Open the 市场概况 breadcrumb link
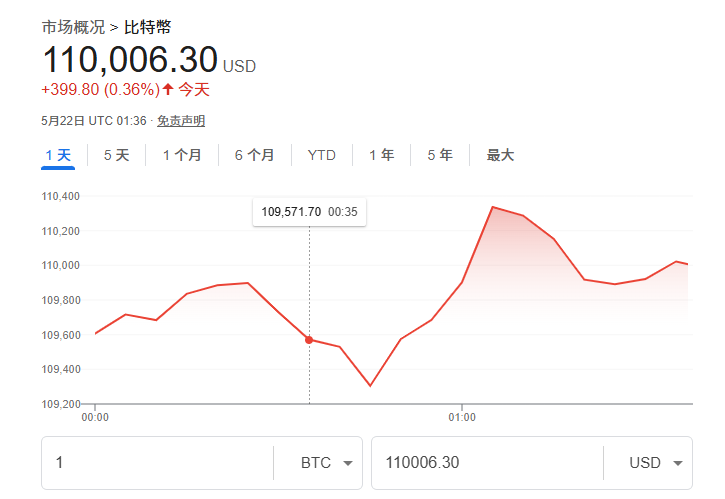Image resolution: width=725 pixels, height=499 pixels. click(73, 27)
